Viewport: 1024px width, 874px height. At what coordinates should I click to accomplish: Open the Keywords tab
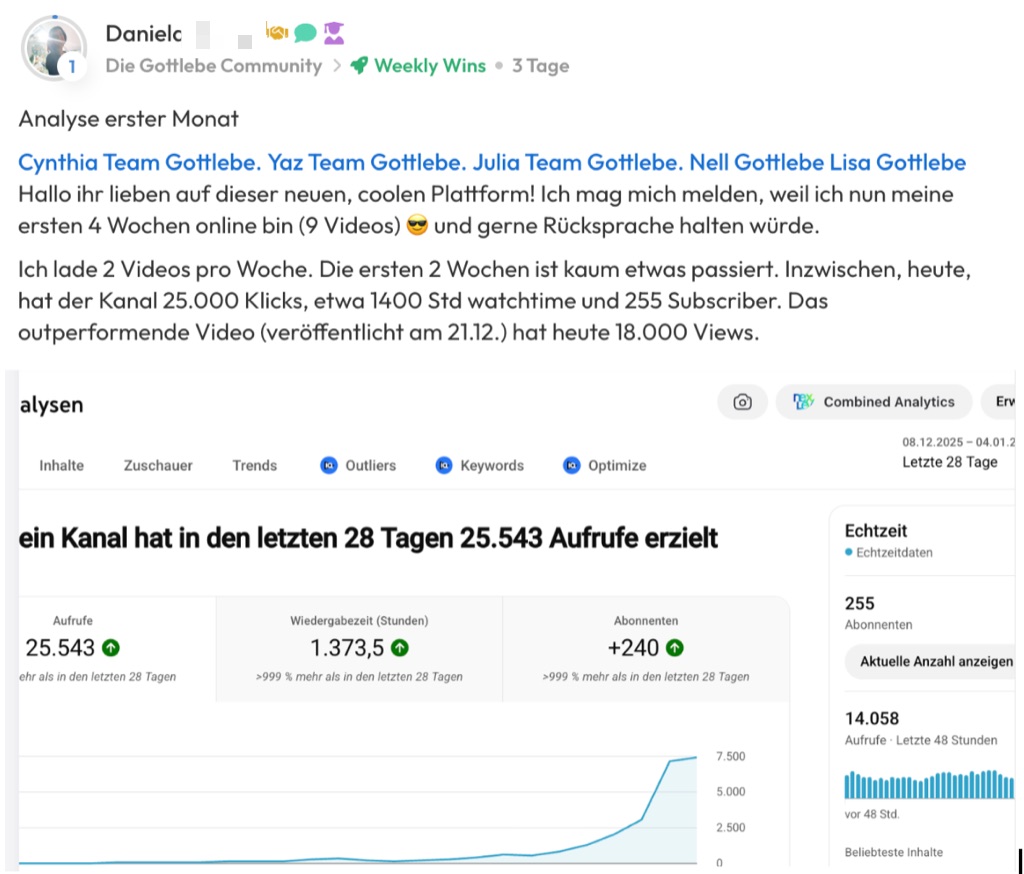tap(479, 465)
